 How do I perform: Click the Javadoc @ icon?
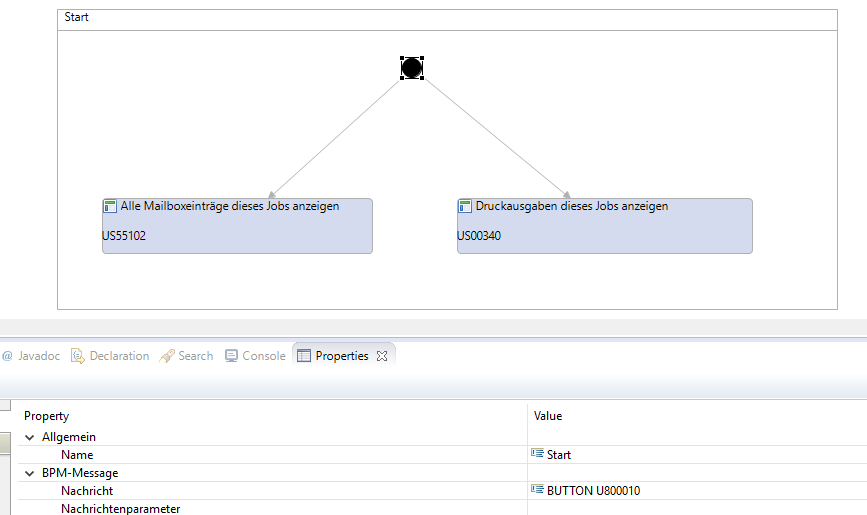pyautogui.click(x=7, y=356)
